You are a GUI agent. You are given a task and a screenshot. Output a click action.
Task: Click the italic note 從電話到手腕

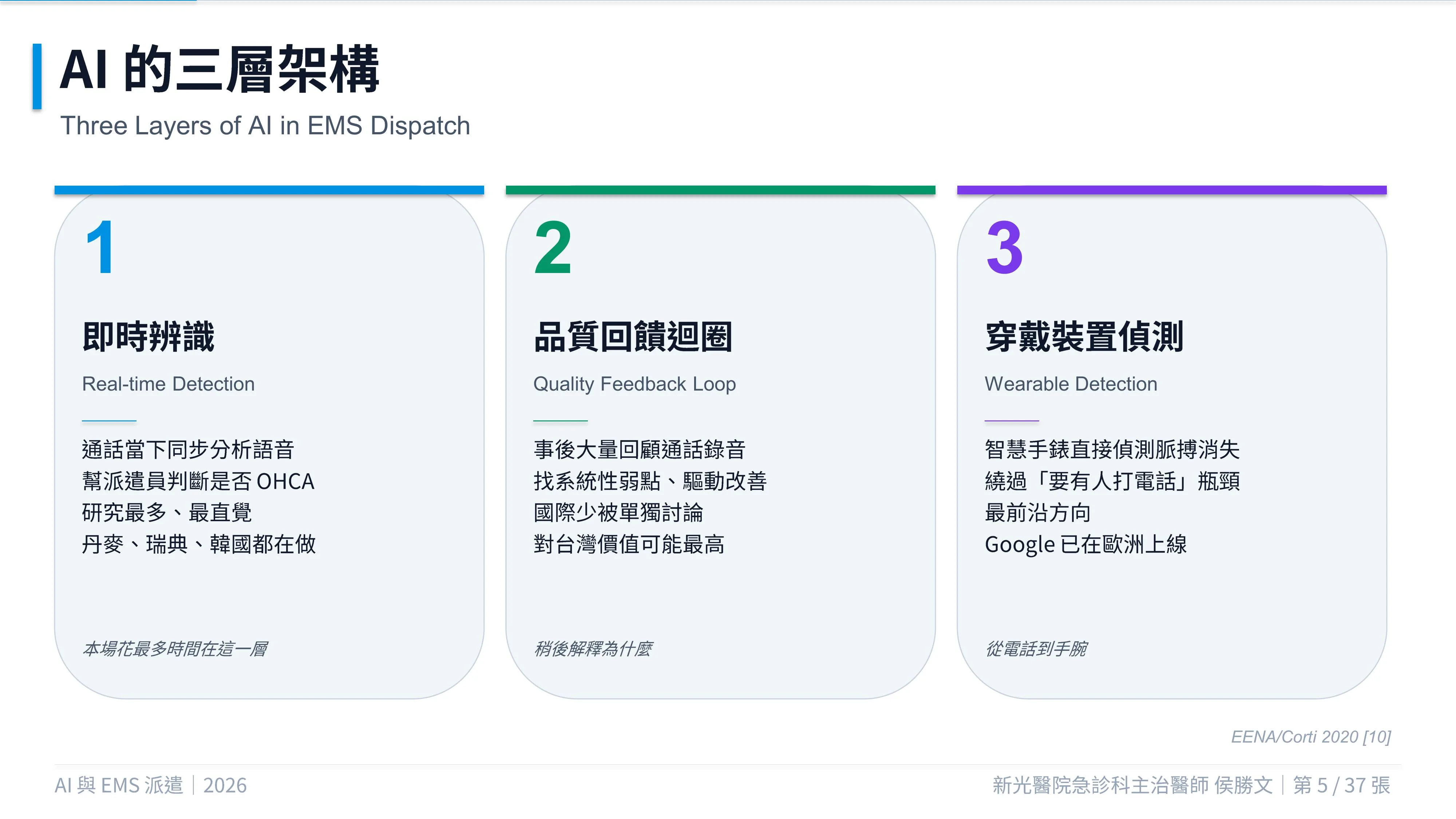tap(1036, 648)
